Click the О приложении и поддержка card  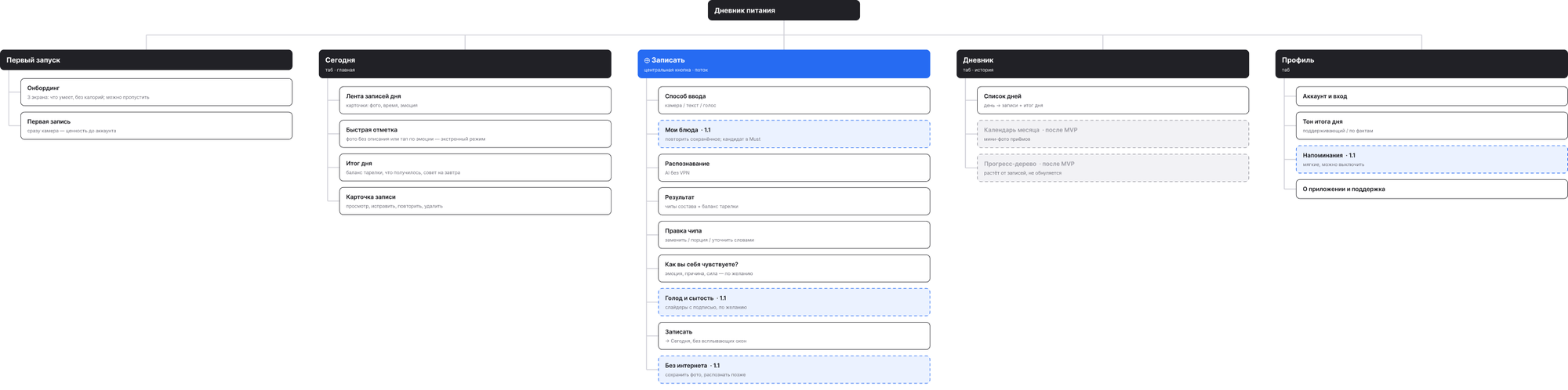click(1432, 189)
